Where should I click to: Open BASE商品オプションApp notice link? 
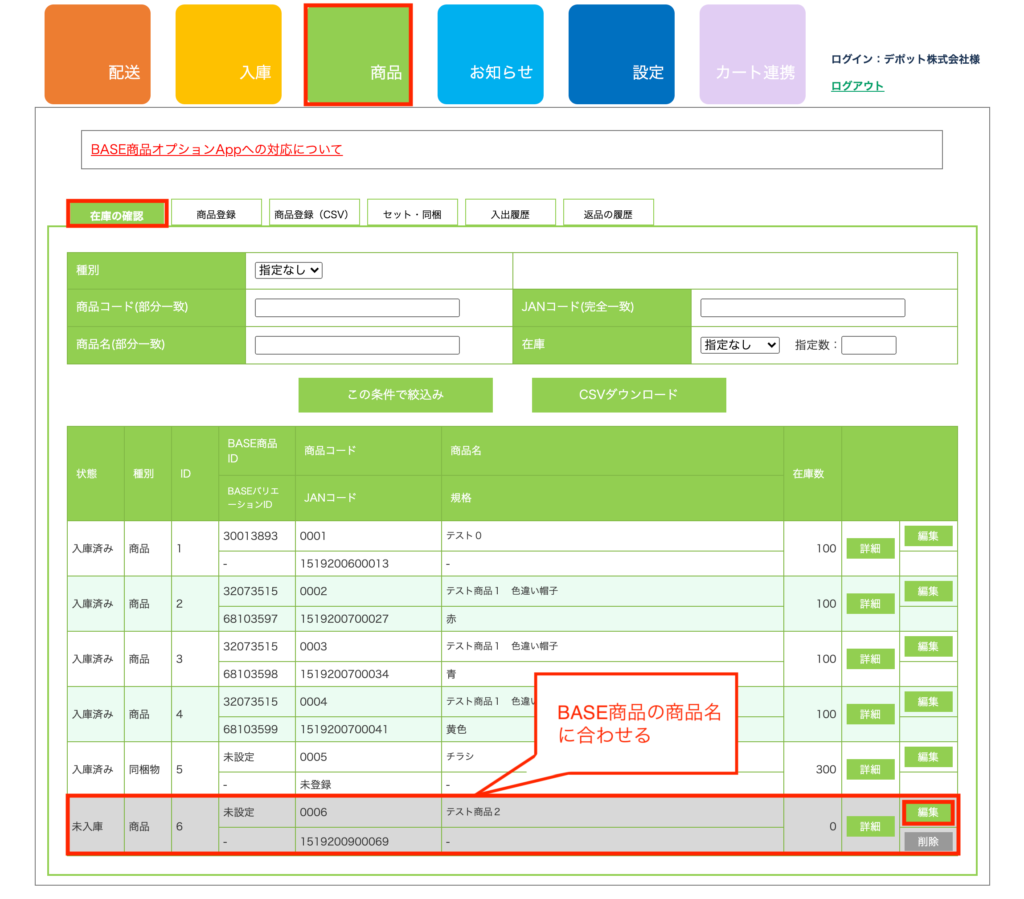[x=216, y=150]
